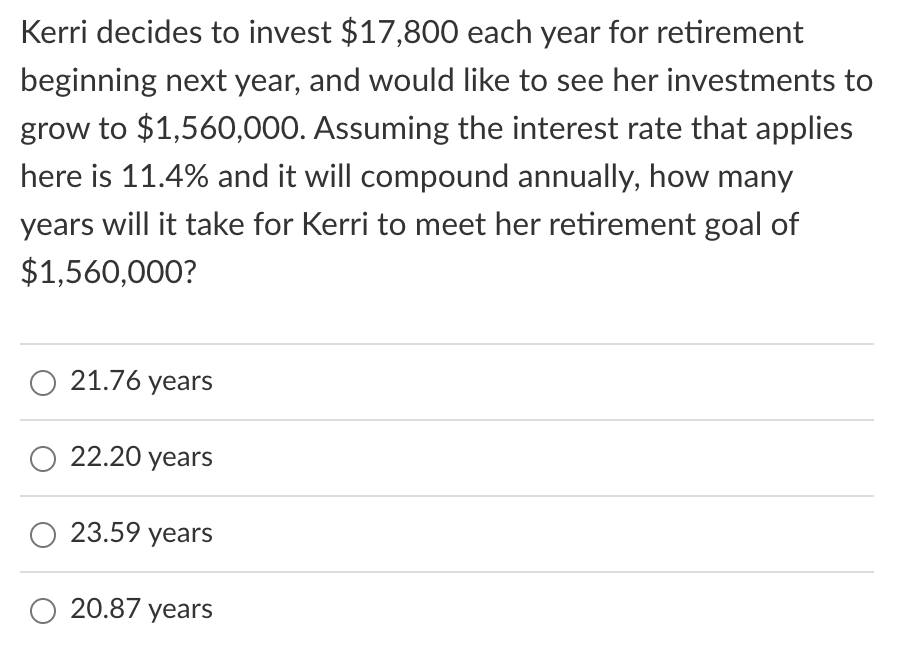Choose the 23.59 years radio button
The height and width of the screenshot is (656, 902).
(x=43, y=534)
